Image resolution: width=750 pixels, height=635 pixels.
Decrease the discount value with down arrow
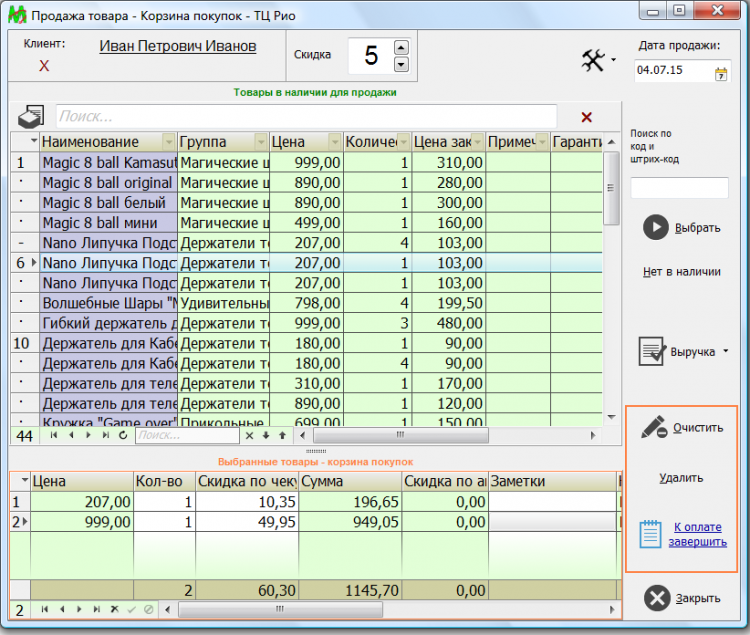401,64
